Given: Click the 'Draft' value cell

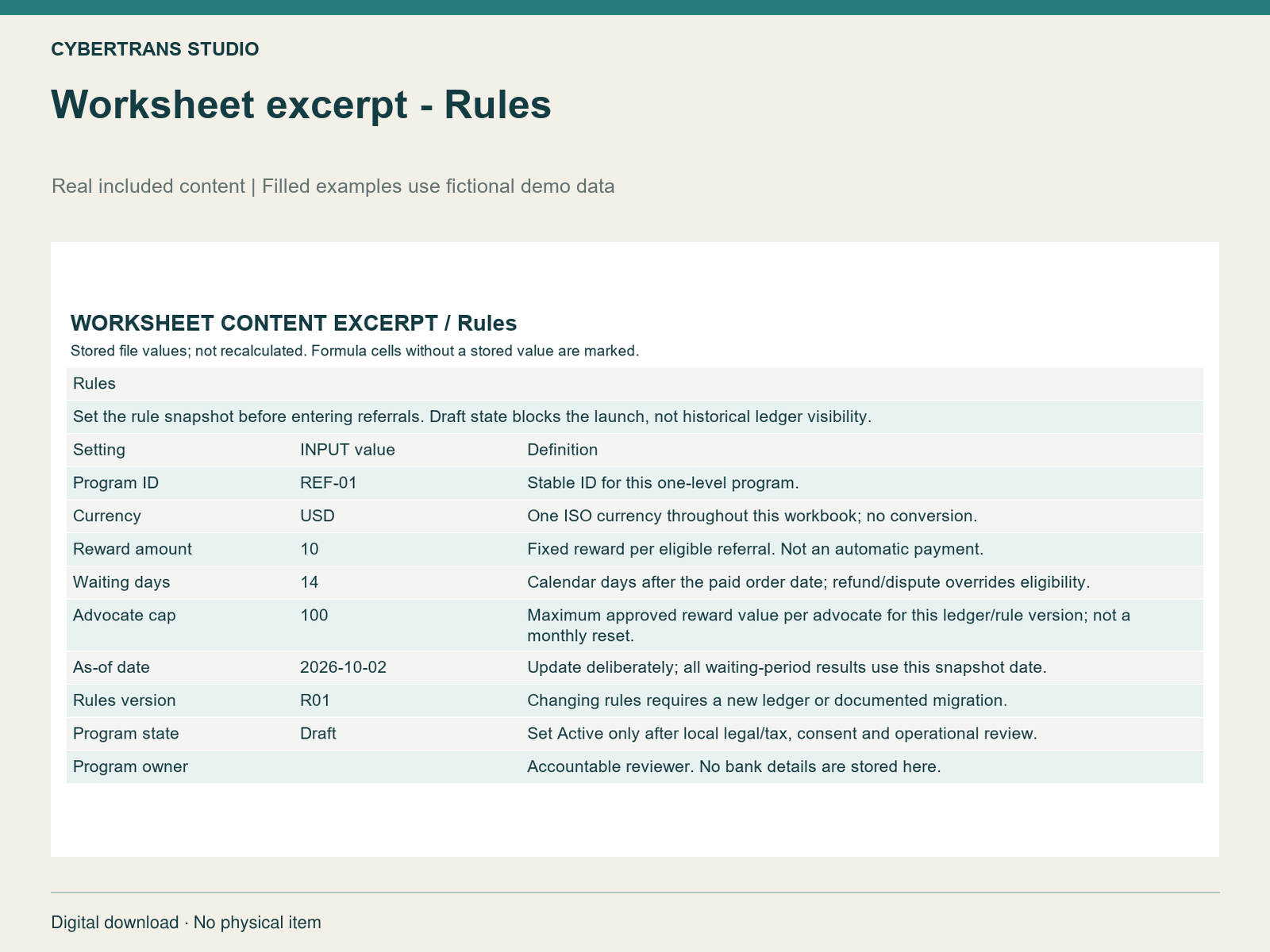Looking at the screenshot, I should click(x=407, y=734).
